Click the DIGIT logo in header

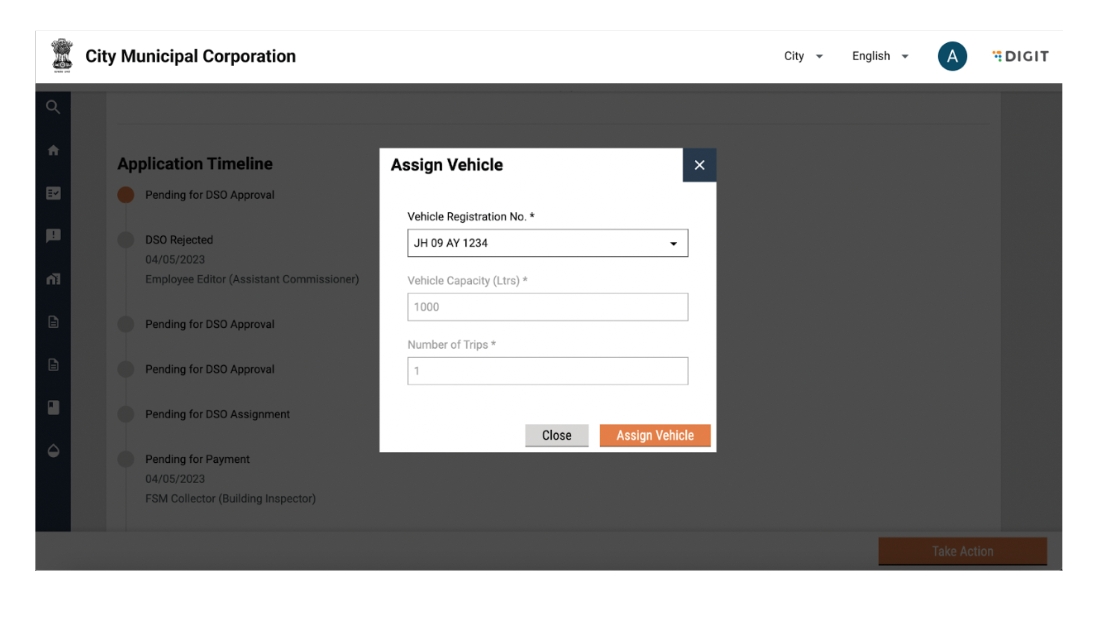1020,57
